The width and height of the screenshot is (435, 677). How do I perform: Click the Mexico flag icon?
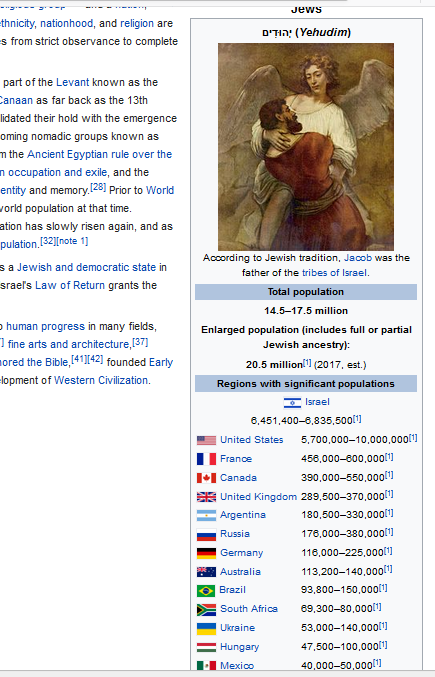(x=206, y=666)
